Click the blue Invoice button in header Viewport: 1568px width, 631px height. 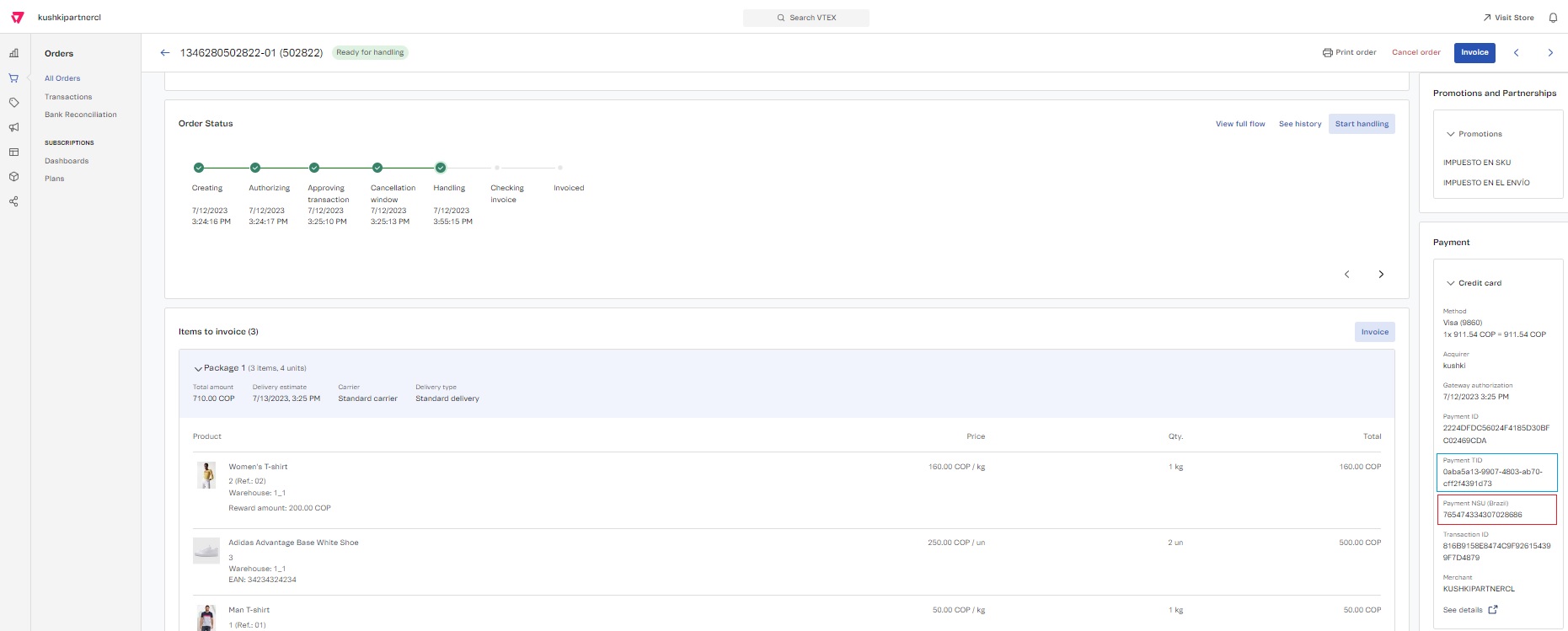pyautogui.click(x=1474, y=52)
